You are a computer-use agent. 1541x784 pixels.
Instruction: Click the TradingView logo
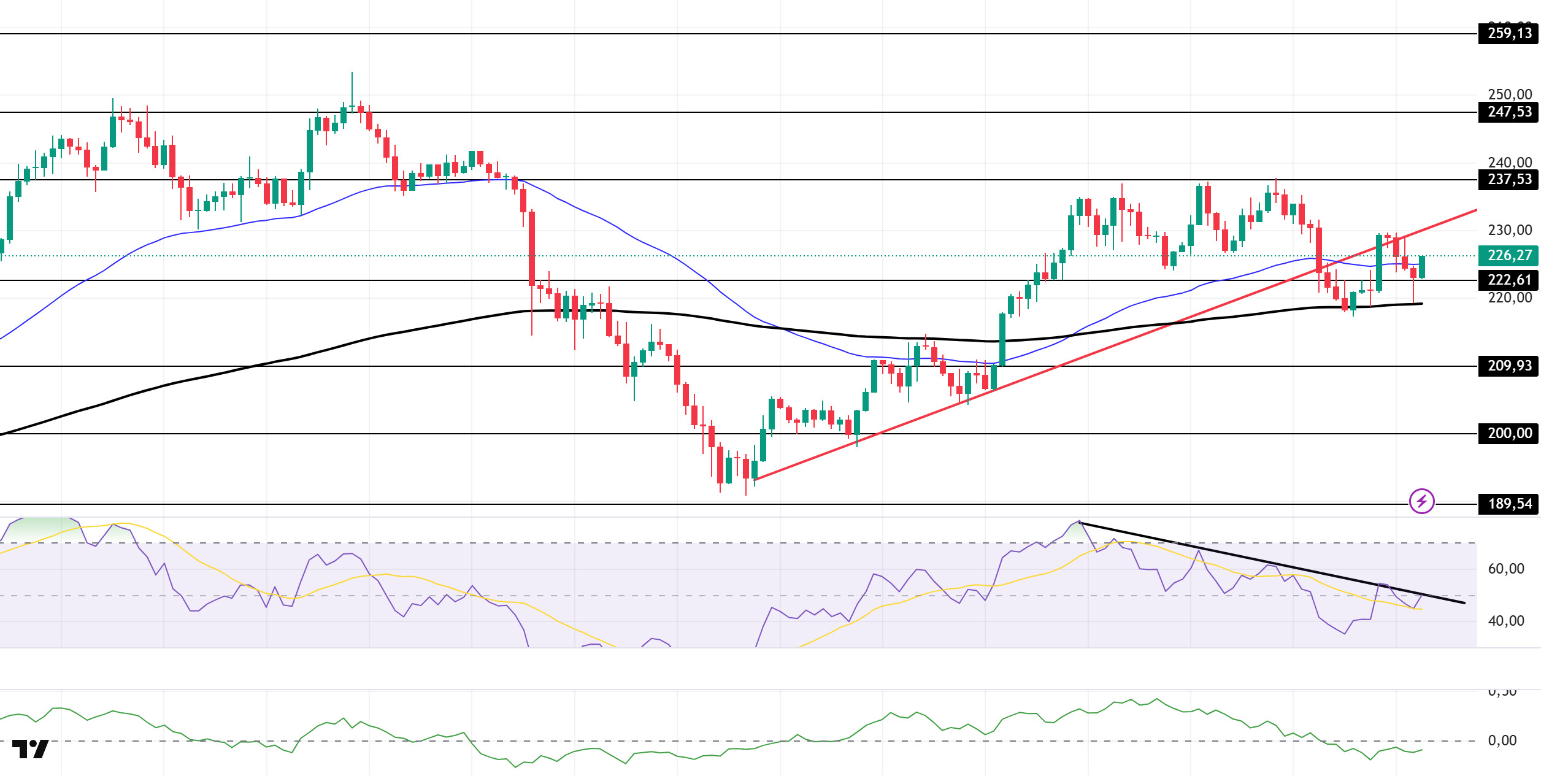pyautogui.click(x=30, y=749)
